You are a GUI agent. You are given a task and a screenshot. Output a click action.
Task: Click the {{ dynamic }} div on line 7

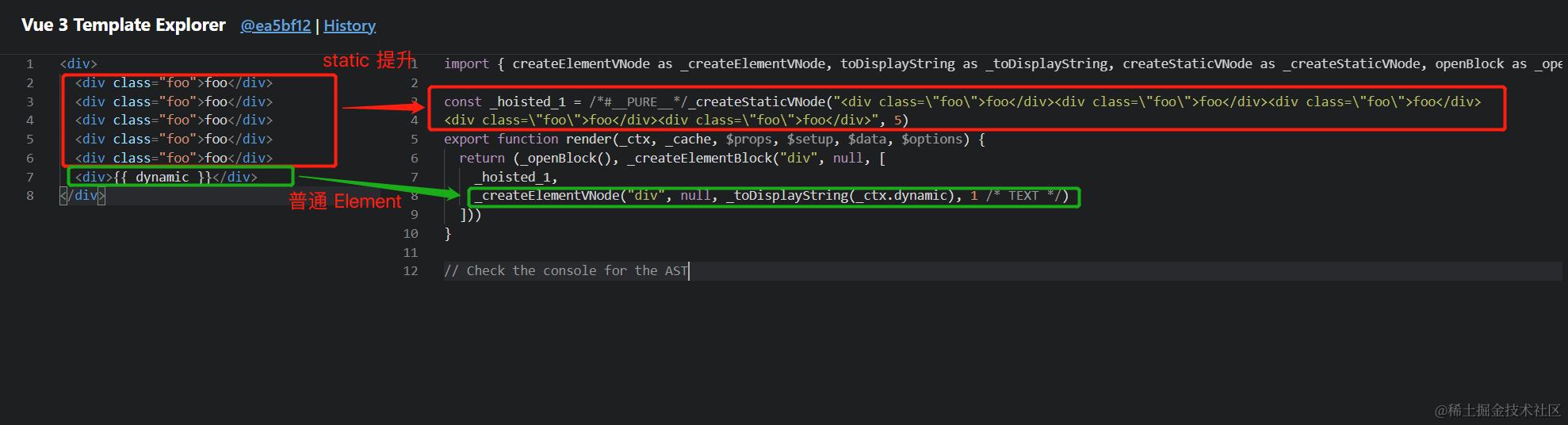[x=166, y=177]
